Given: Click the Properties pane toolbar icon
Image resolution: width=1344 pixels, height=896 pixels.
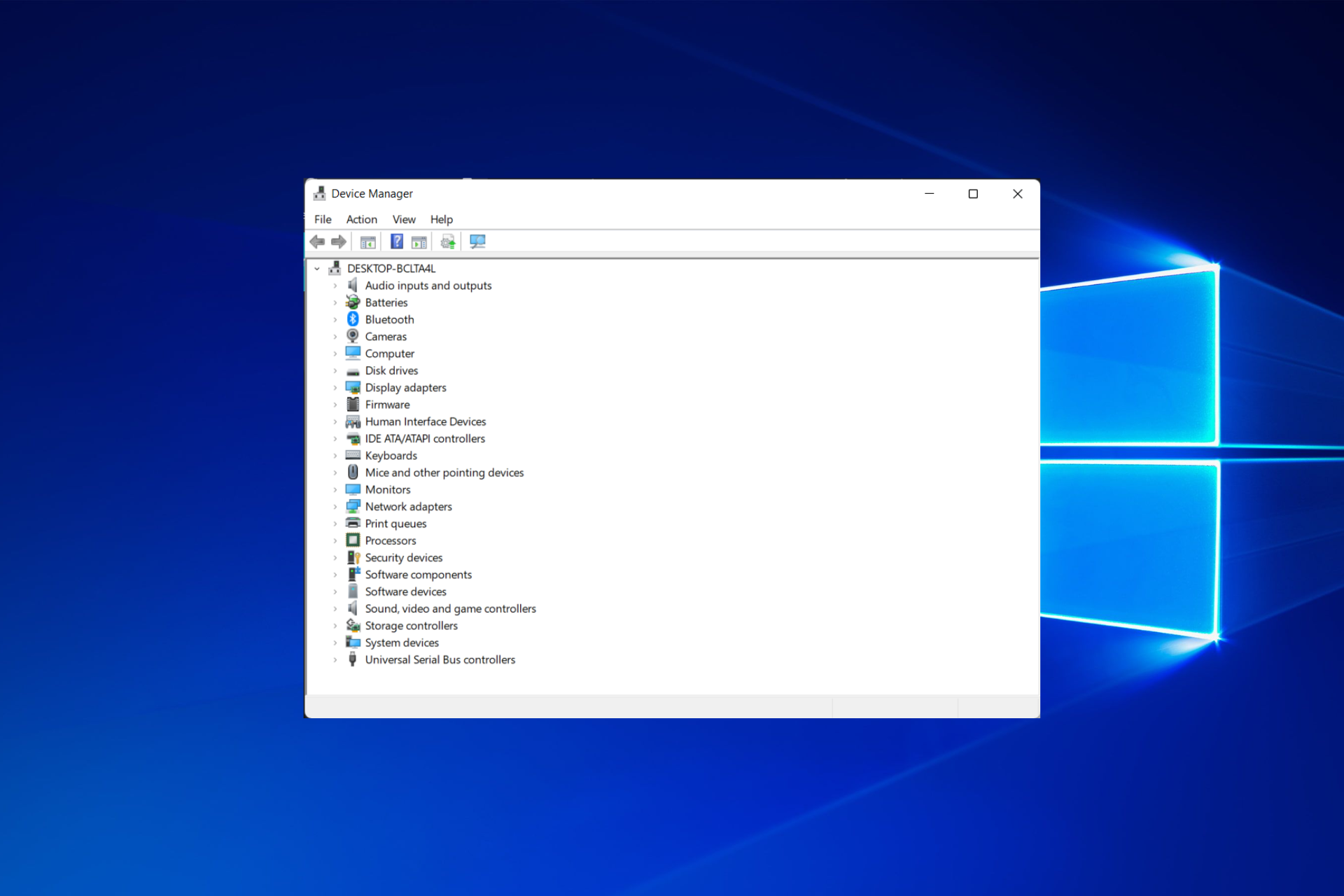Looking at the screenshot, I should pos(419,242).
